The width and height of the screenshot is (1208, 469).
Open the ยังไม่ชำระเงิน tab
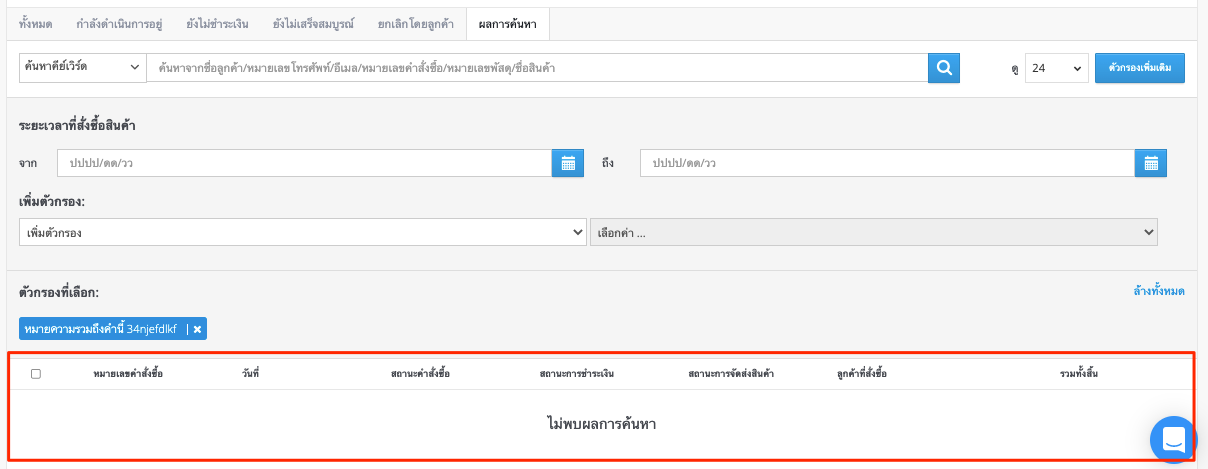217,22
